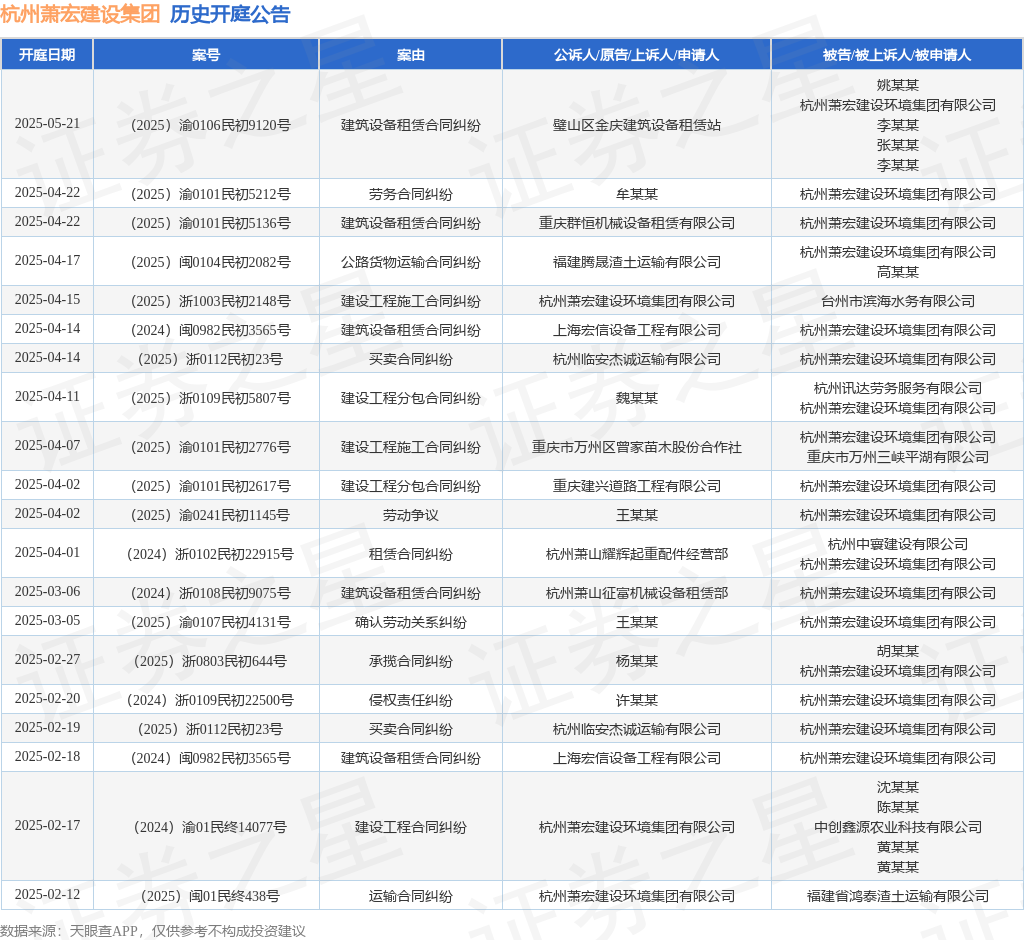Viewport: 1024px width, 940px height.
Task: Click the 杭州萧宏建设集团 title text
Action: pos(80,14)
